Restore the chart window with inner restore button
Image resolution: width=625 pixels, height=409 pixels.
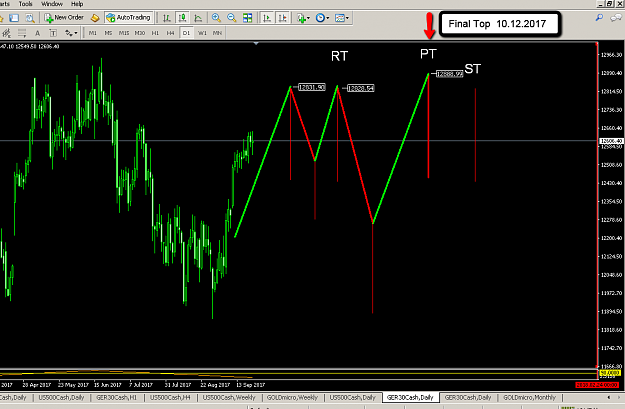[x=609, y=4]
